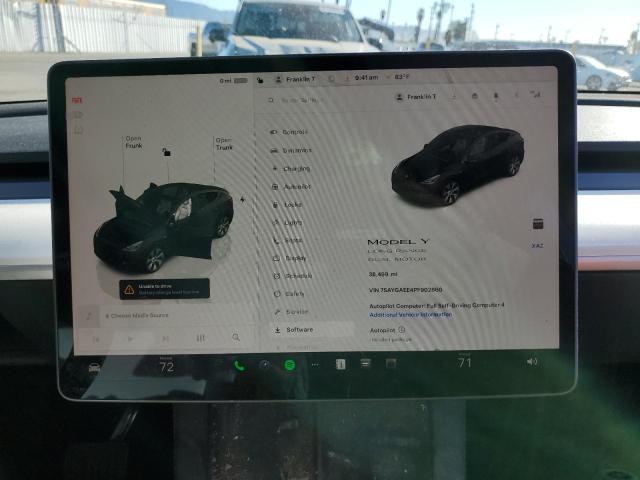Open the Lights settings
The image size is (640, 480).
288,222
